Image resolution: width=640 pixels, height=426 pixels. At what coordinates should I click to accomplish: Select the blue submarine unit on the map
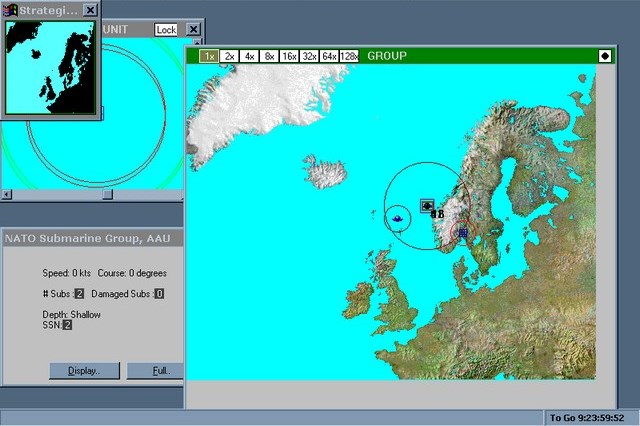[397, 216]
